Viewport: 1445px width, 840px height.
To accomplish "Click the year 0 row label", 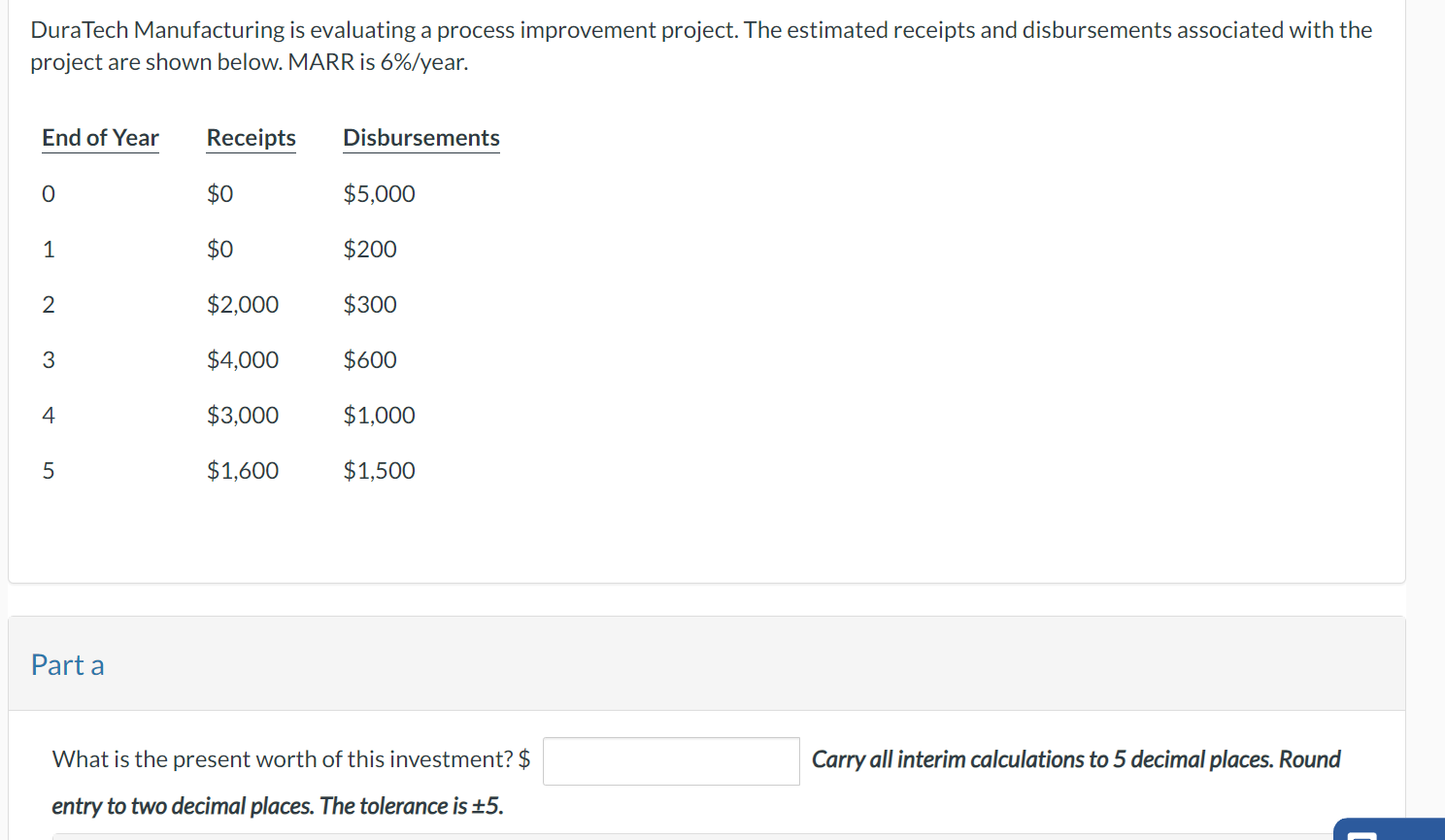I will point(49,193).
